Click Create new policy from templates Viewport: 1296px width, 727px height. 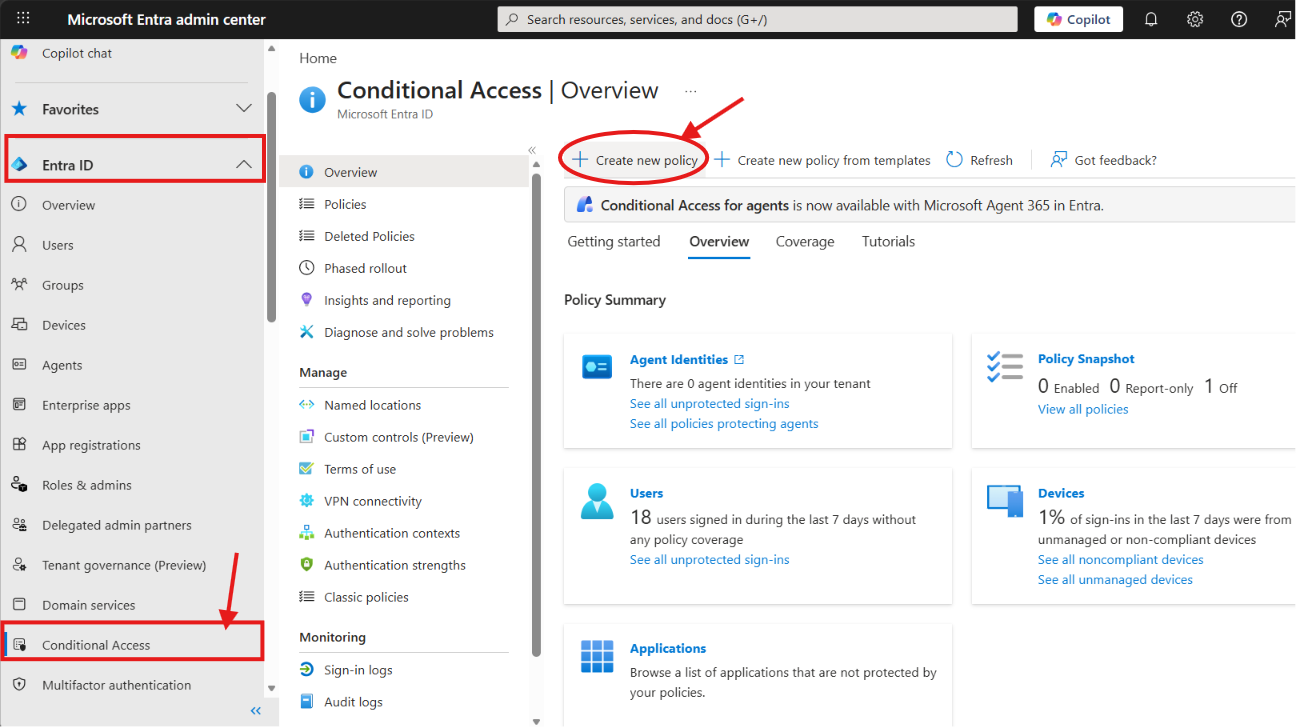point(822,160)
